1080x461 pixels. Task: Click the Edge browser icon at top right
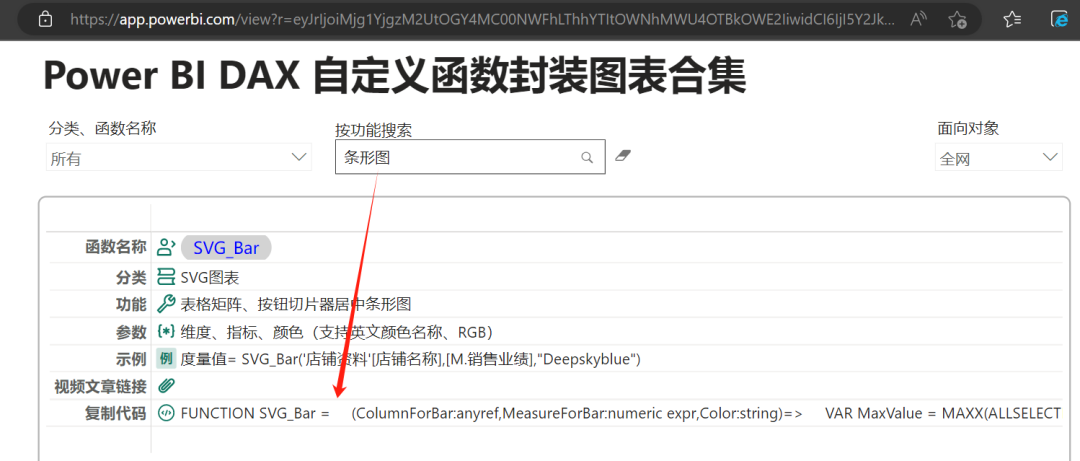[1059, 19]
